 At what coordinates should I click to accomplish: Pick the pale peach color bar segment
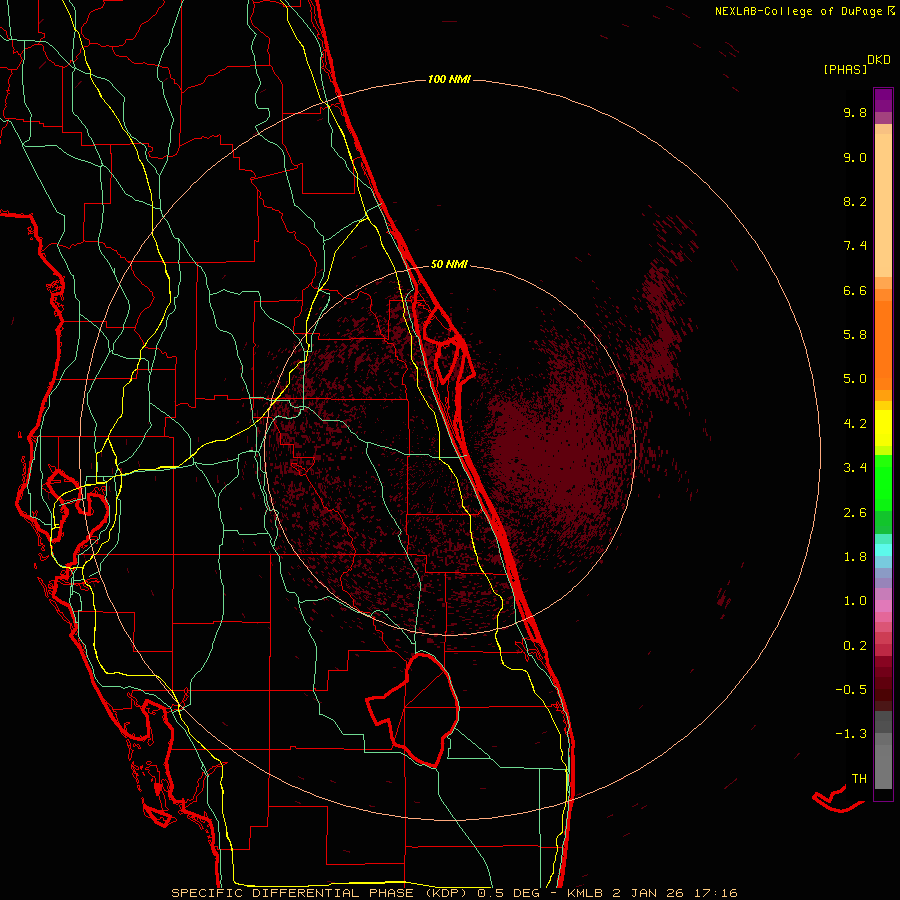(x=883, y=205)
